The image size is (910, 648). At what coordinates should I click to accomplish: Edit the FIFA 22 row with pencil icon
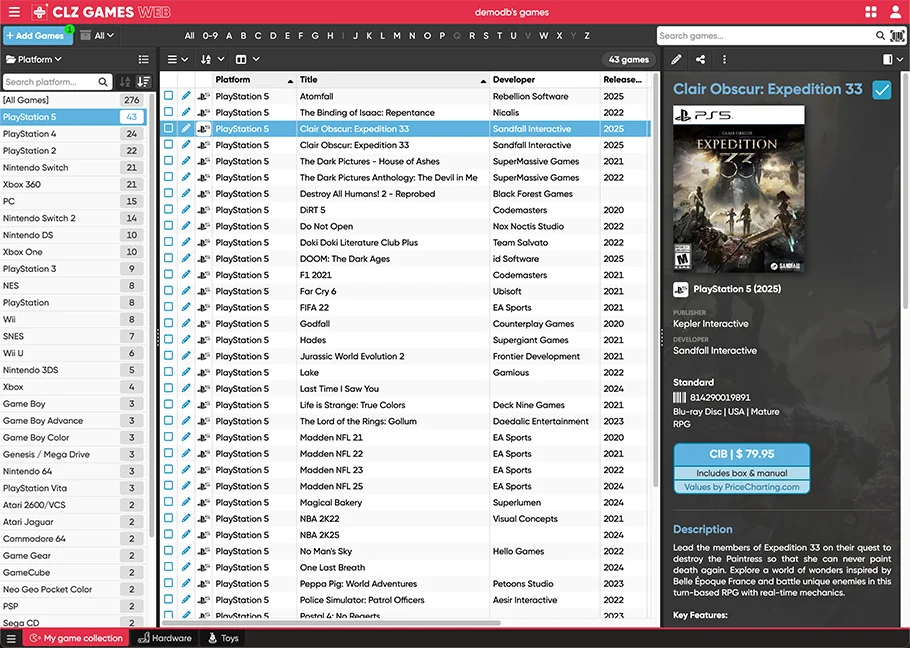pyautogui.click(x=186, y=307)
